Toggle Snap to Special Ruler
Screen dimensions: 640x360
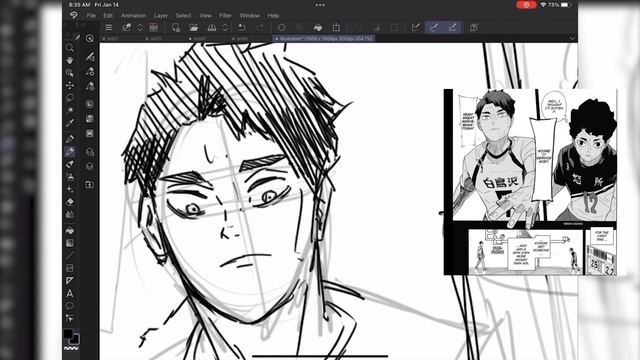pyautogui.click(x=434, y=27)
